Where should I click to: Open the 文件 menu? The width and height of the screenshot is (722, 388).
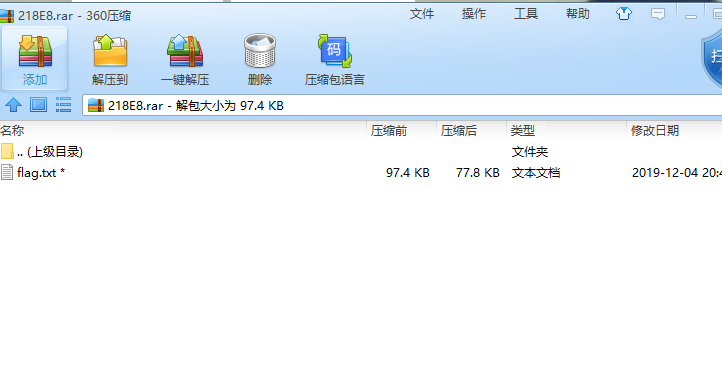pos(422,14)
